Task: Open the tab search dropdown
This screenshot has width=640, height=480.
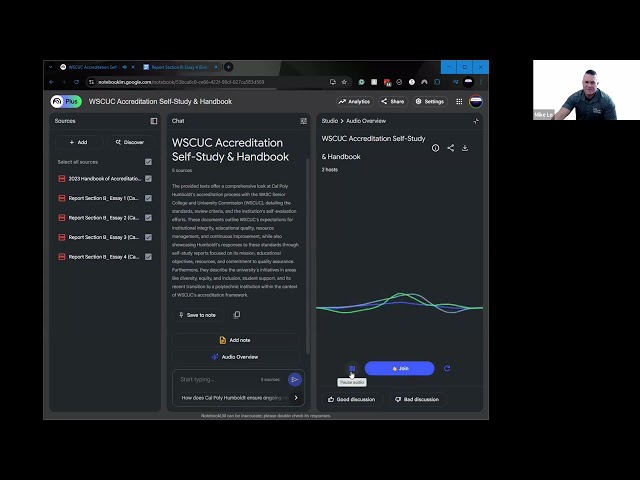Action: (50, 67)
